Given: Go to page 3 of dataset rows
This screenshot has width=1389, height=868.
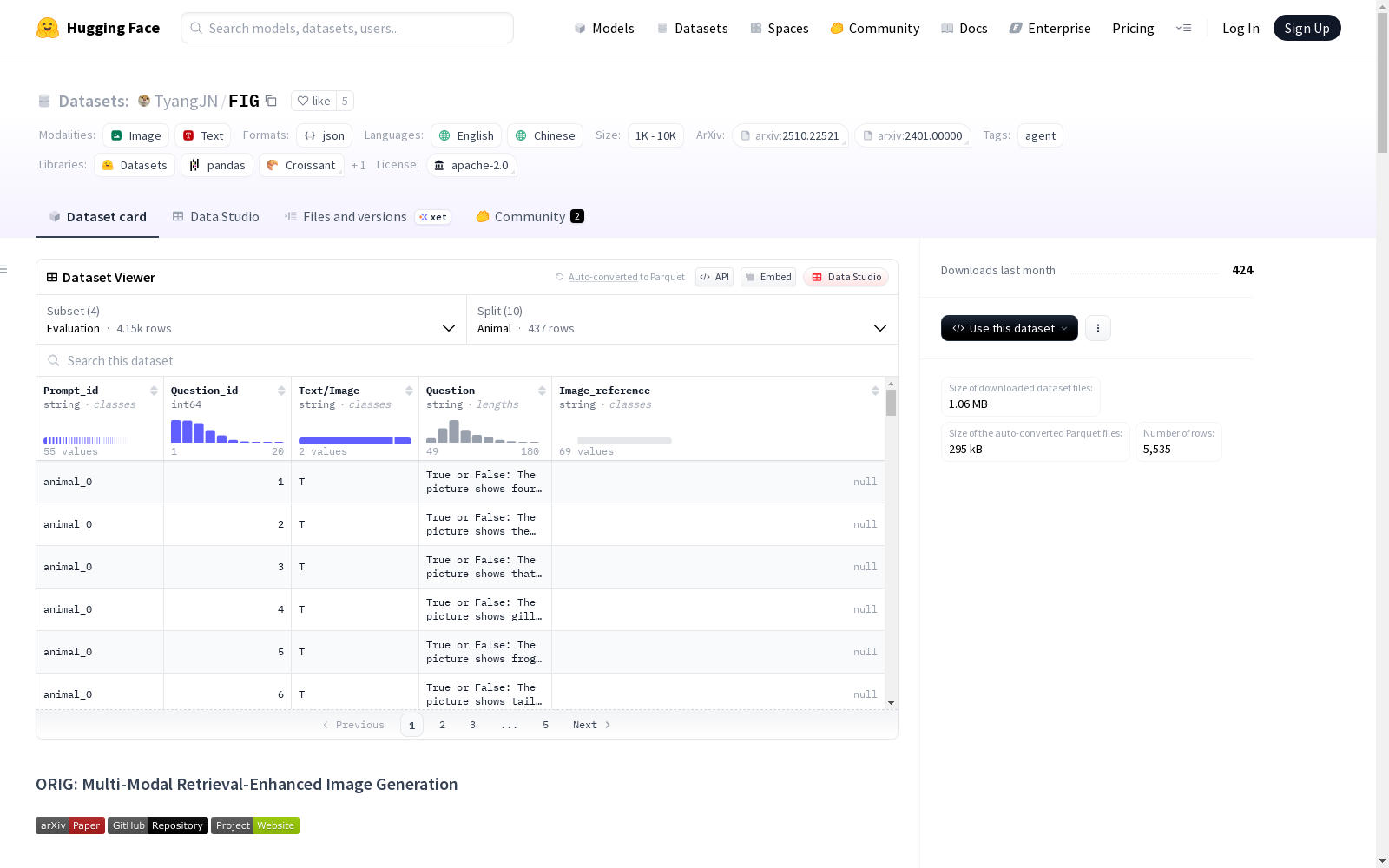Looking at the screenshot, I should click(x=472, y=725).
